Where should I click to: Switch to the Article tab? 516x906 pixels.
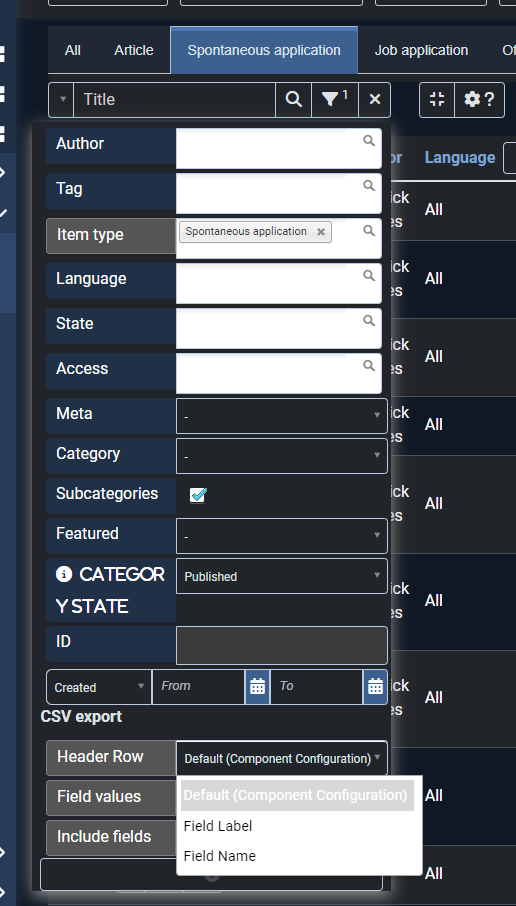tap(133, 50)
